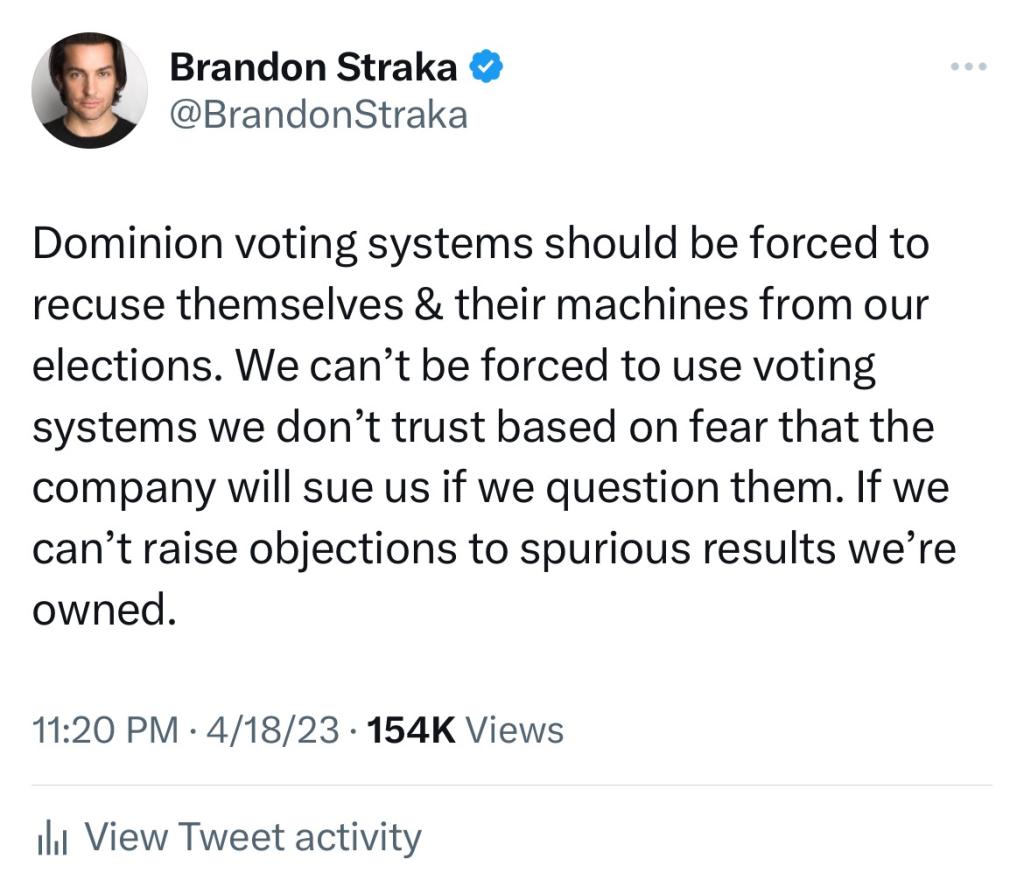Click the Tweet activity bar chart icon
Screen dimensions: 1024x894
[50, 838]
